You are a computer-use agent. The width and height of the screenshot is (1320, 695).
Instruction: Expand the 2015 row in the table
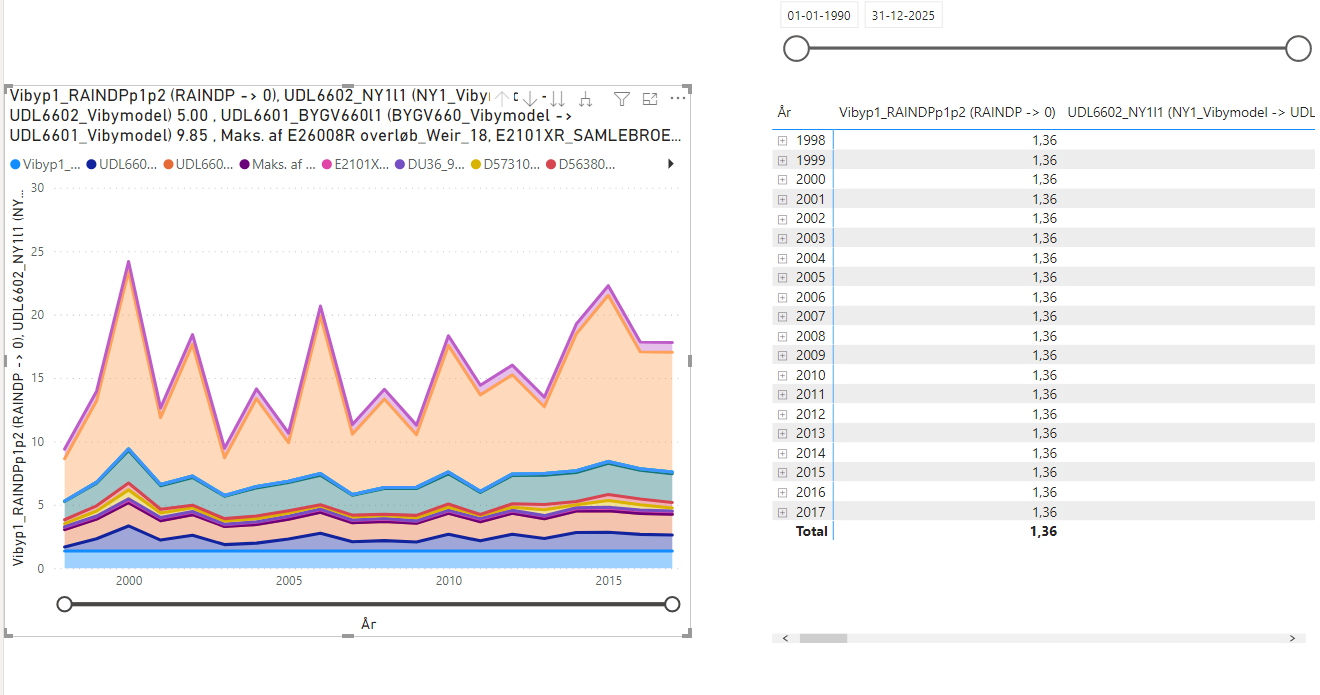click(782, 472)
